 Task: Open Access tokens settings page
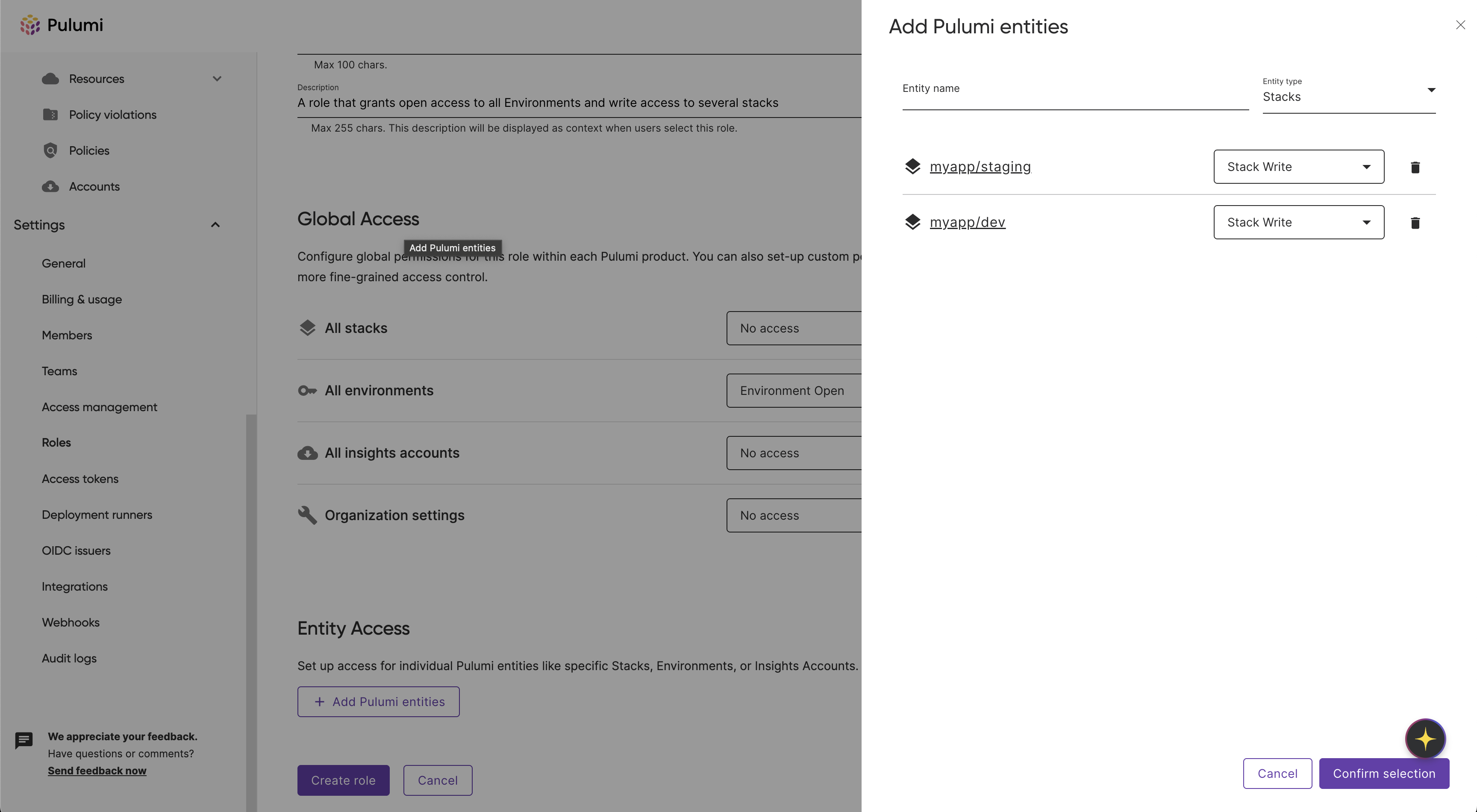[x=79, y=479]
